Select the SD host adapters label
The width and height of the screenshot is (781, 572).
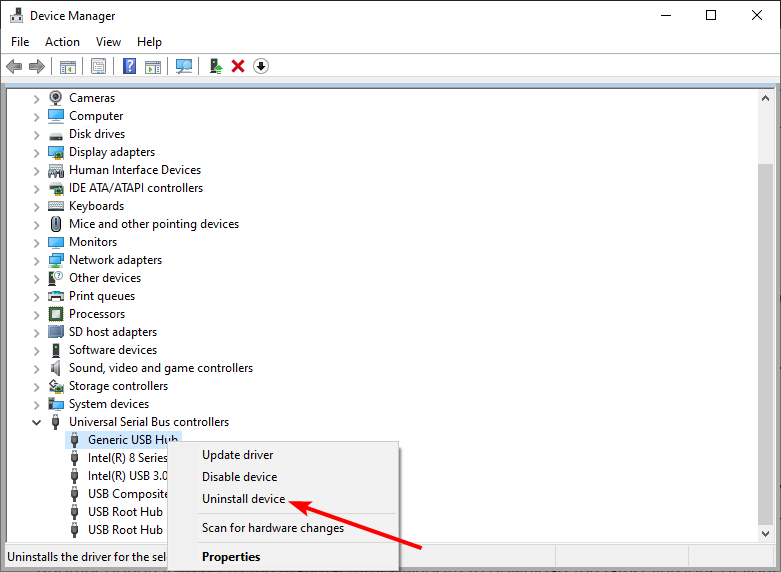click(113, 332)
